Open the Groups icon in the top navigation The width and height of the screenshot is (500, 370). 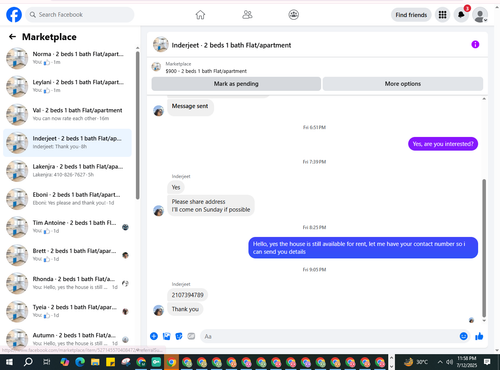293,15
